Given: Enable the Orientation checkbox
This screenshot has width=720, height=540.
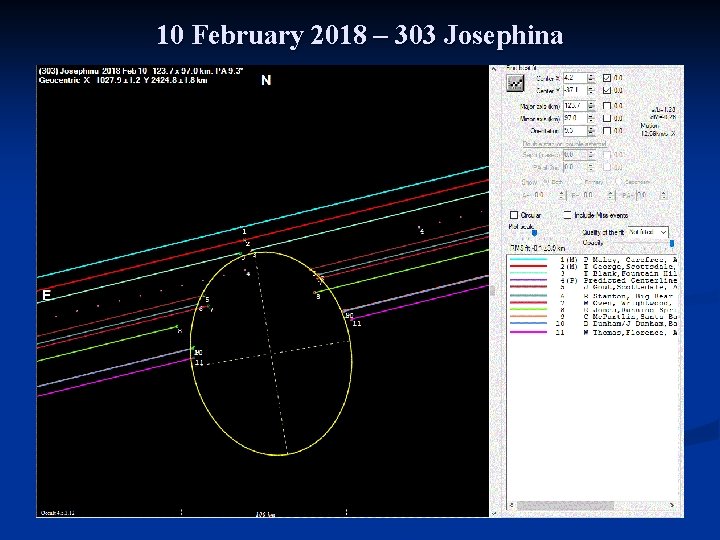Looking at the screenshot, I should pyautogui.click(x=606, y=131).
